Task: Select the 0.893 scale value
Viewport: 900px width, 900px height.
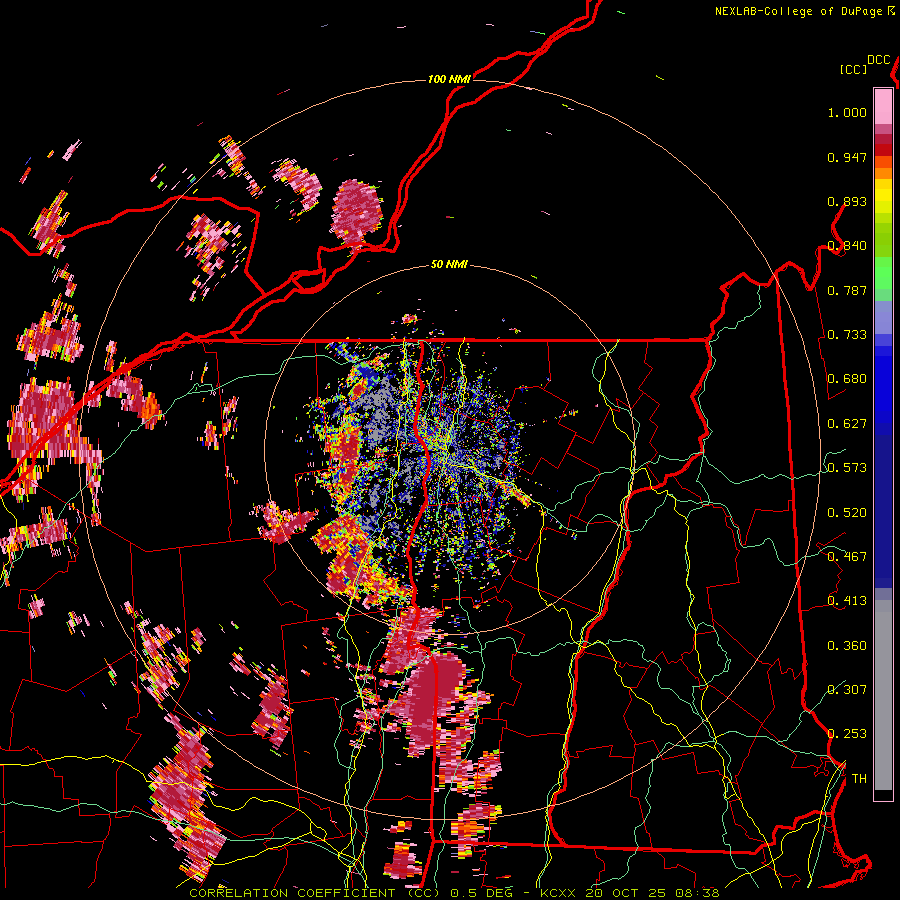Action: [x=847, y=201]
